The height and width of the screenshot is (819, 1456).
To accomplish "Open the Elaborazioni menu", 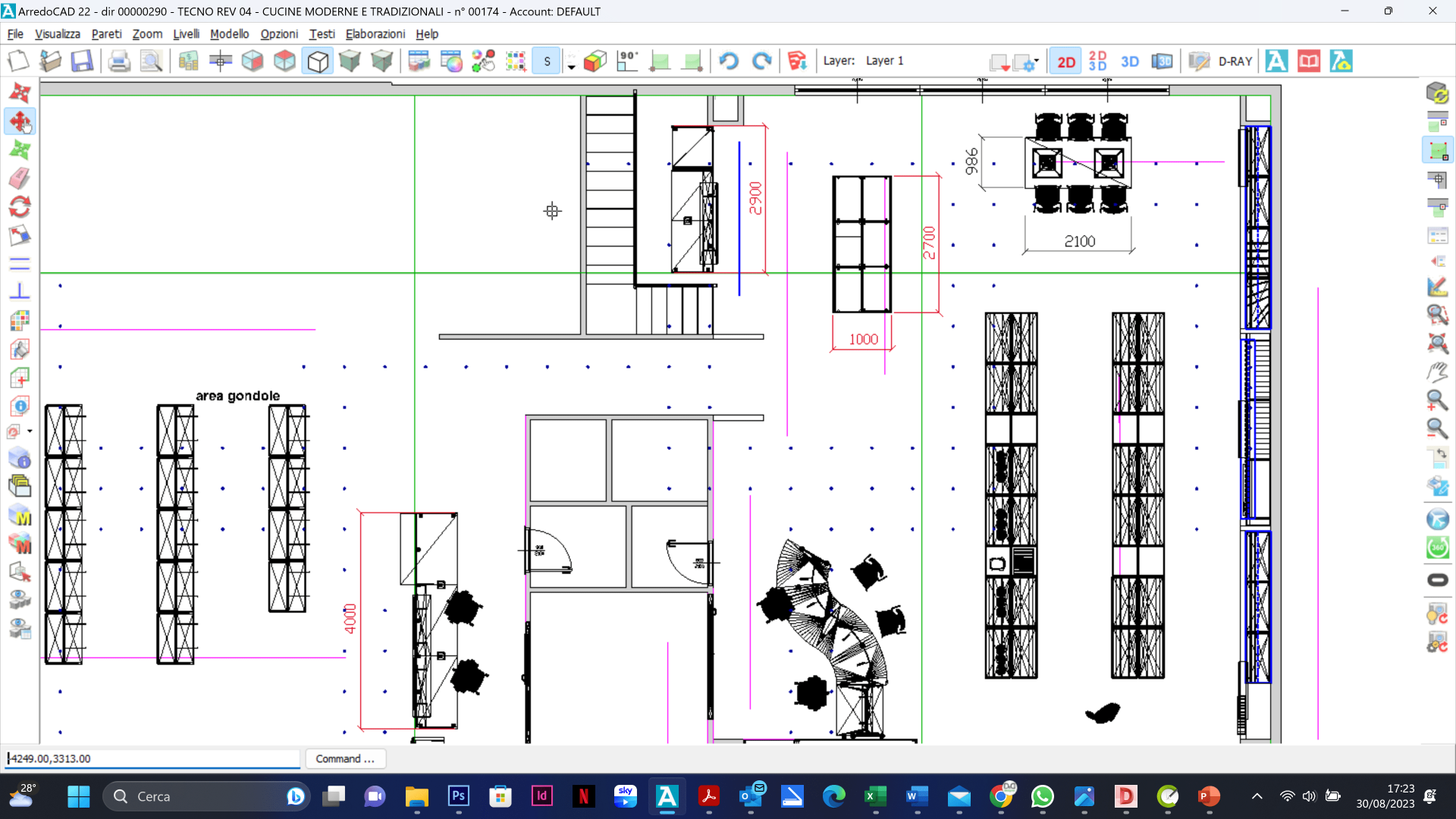I will (x=375, y=34).
